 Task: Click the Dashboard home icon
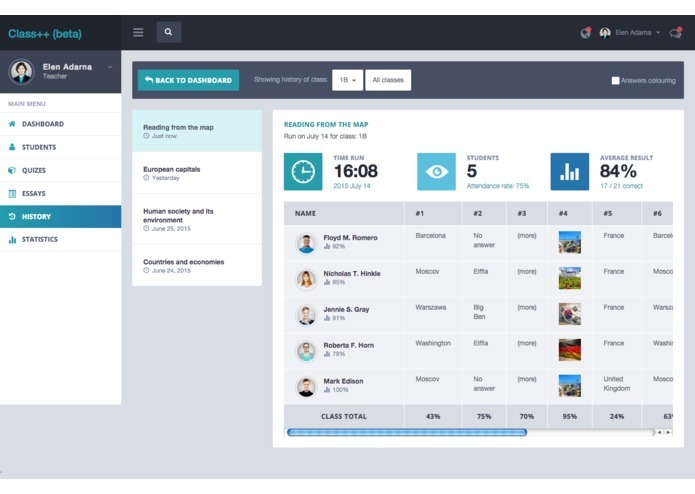click(x=12, y=124)
